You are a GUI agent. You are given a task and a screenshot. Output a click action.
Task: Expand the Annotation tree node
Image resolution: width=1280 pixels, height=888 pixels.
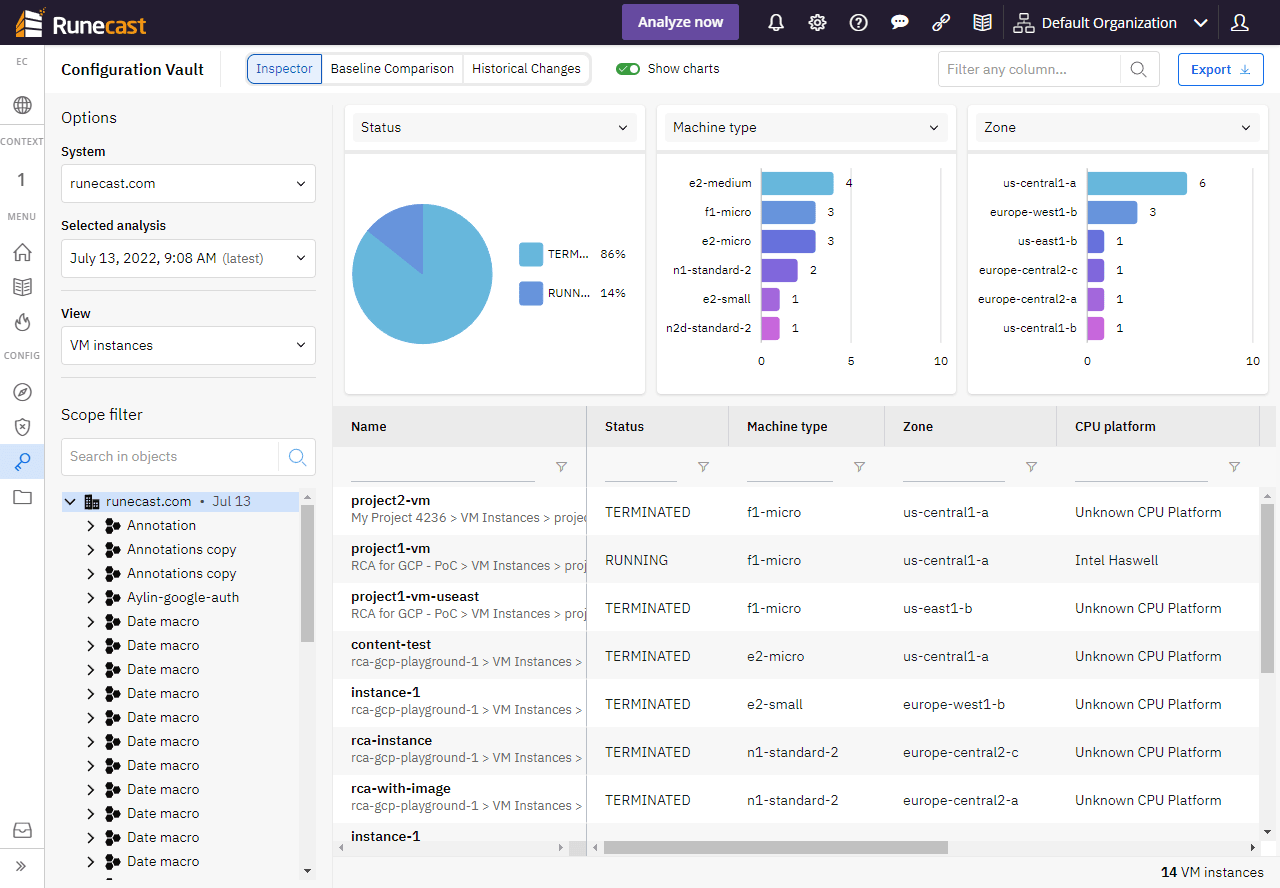(91, 525)
